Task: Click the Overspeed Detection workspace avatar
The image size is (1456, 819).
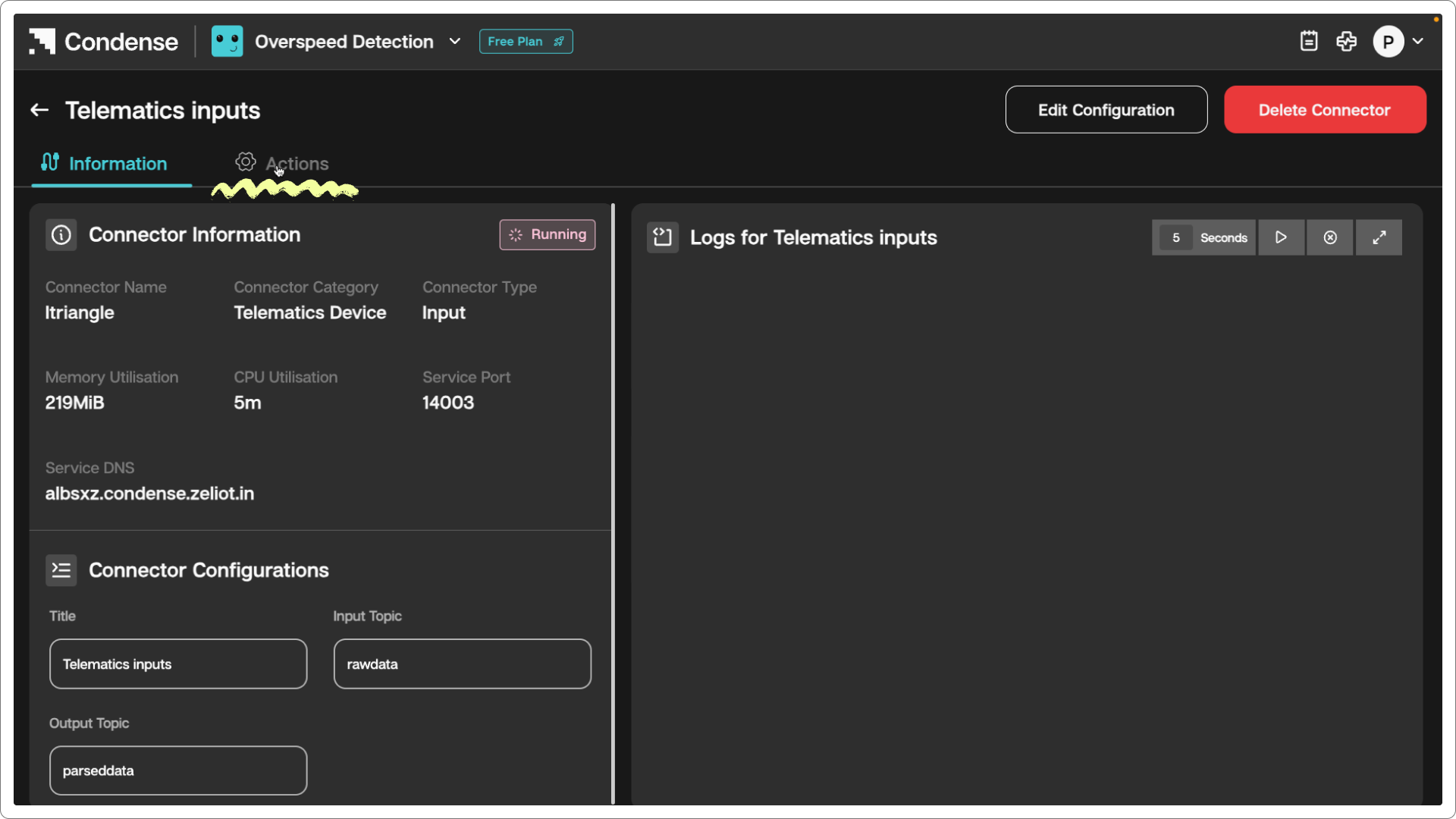Action: [227, 42]
